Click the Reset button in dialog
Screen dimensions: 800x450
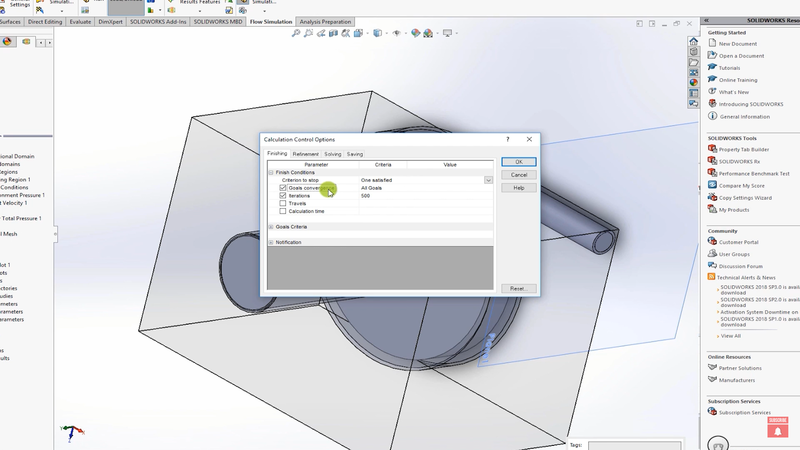(x=518, y=288)
